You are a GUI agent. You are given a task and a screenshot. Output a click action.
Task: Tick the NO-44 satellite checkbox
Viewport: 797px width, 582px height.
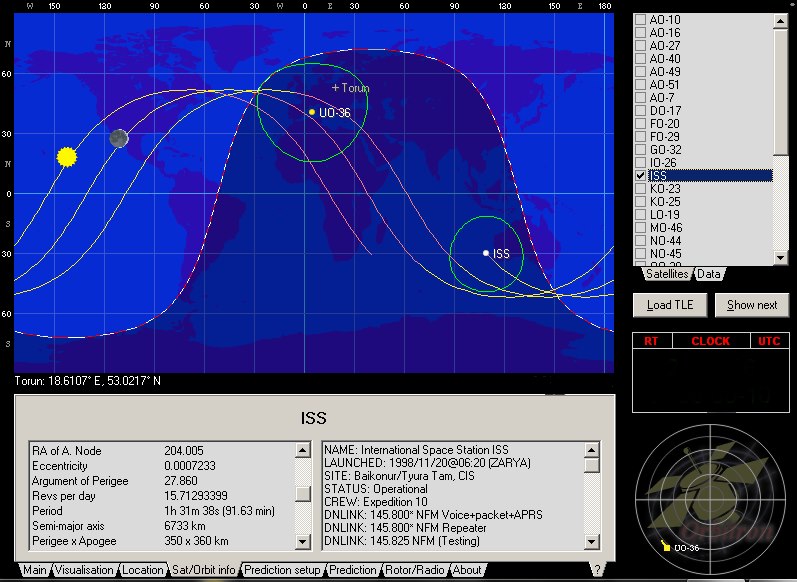pyautogui.click(x=640, y=240)
